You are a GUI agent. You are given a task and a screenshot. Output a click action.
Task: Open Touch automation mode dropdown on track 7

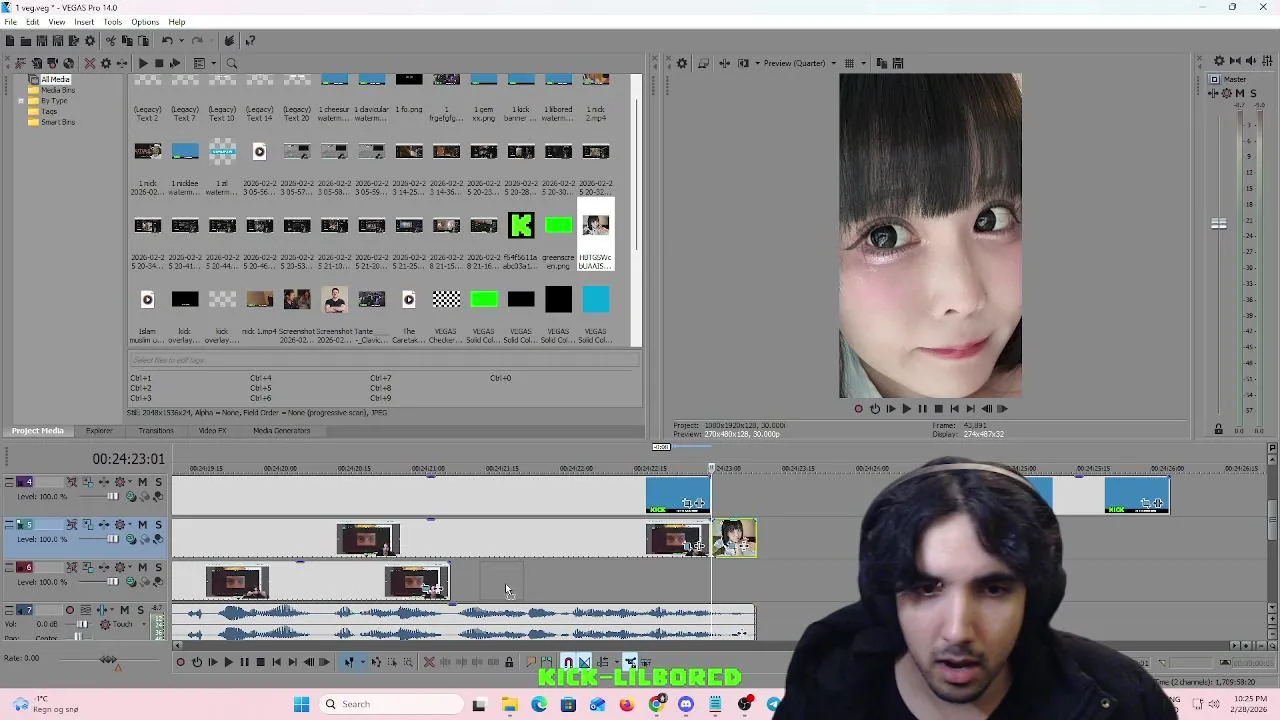(144, 624)
